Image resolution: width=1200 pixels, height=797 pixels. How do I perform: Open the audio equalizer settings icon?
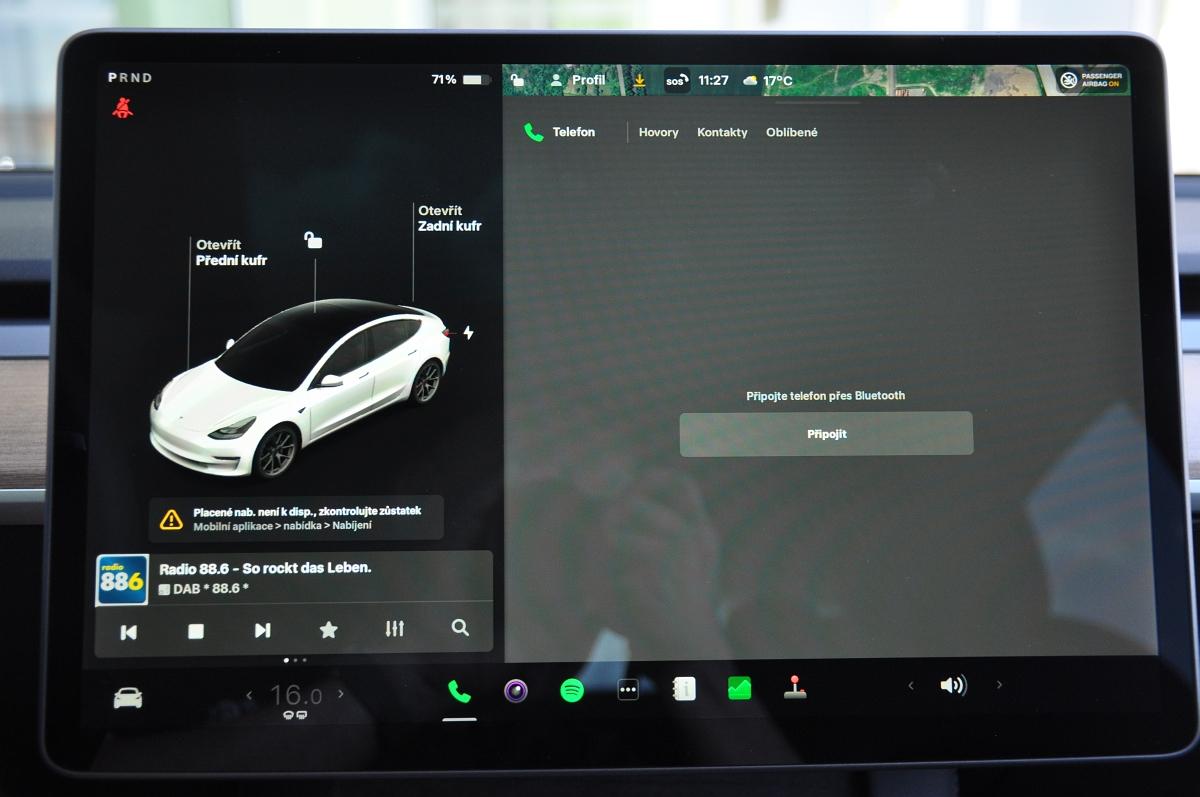(394, 629)
